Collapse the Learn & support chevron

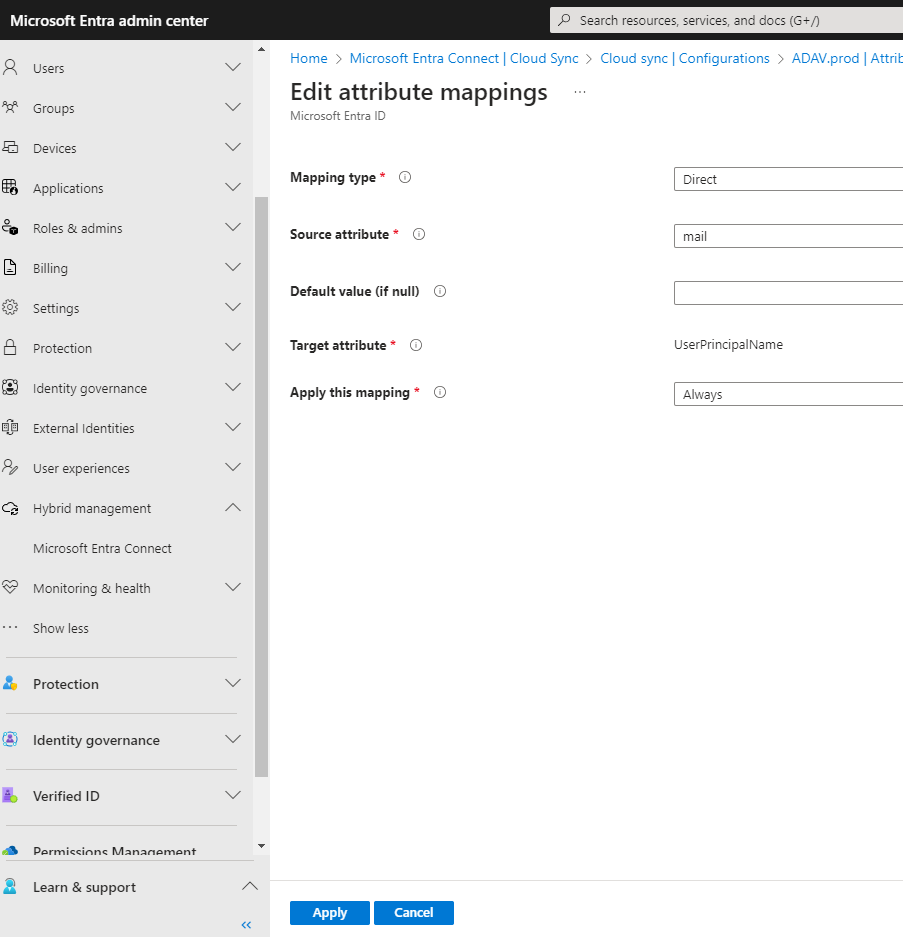250,886
